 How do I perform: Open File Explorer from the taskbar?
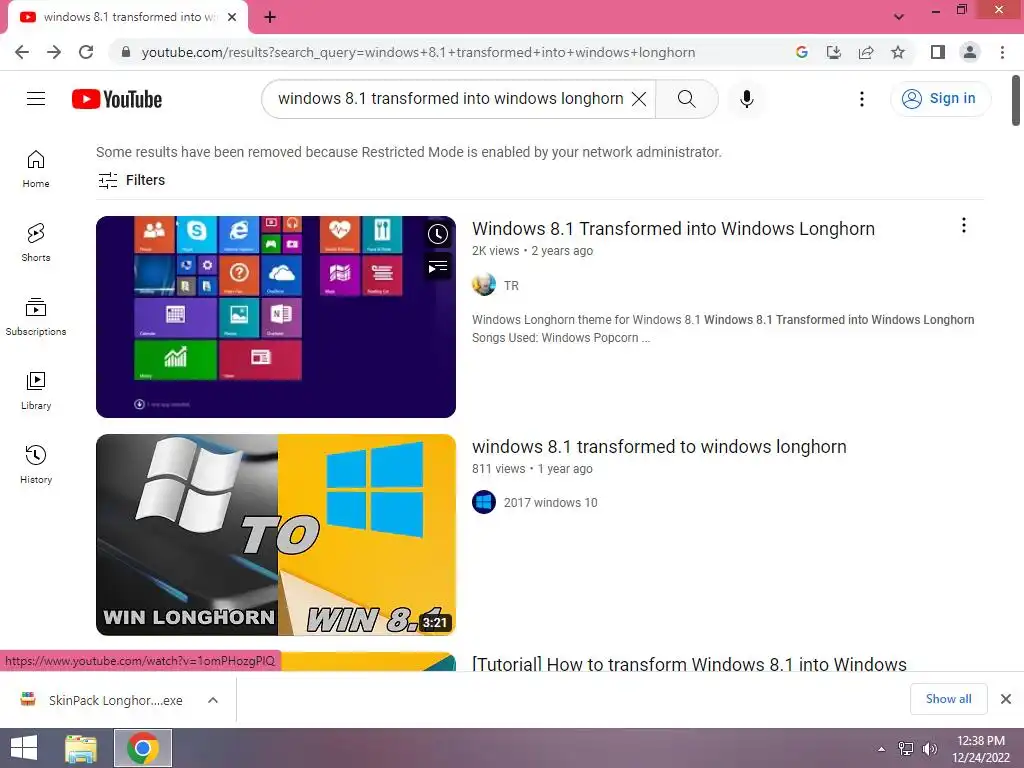point(81,748)
